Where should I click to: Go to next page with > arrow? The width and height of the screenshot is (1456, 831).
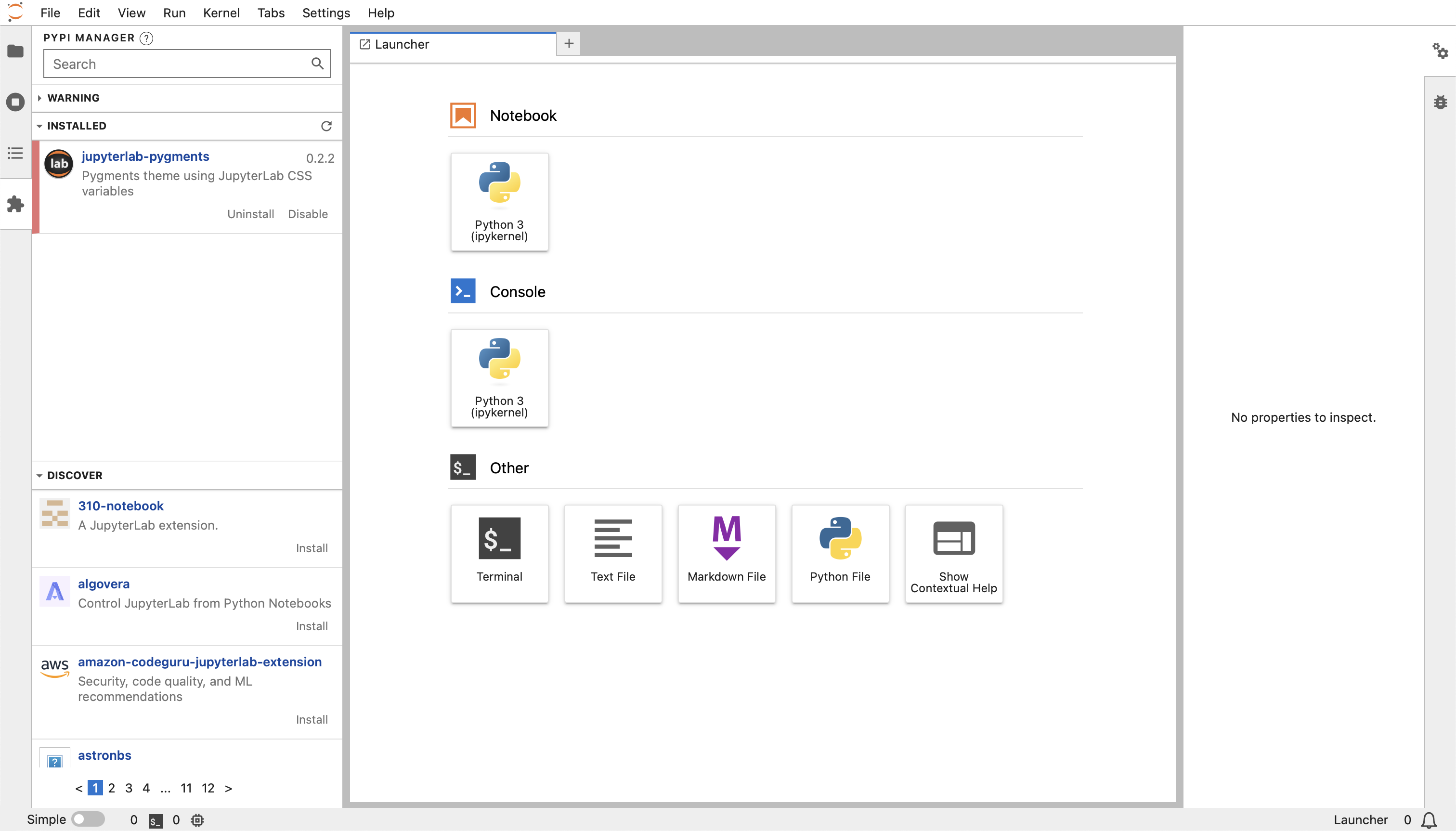[x=228, y=788]
